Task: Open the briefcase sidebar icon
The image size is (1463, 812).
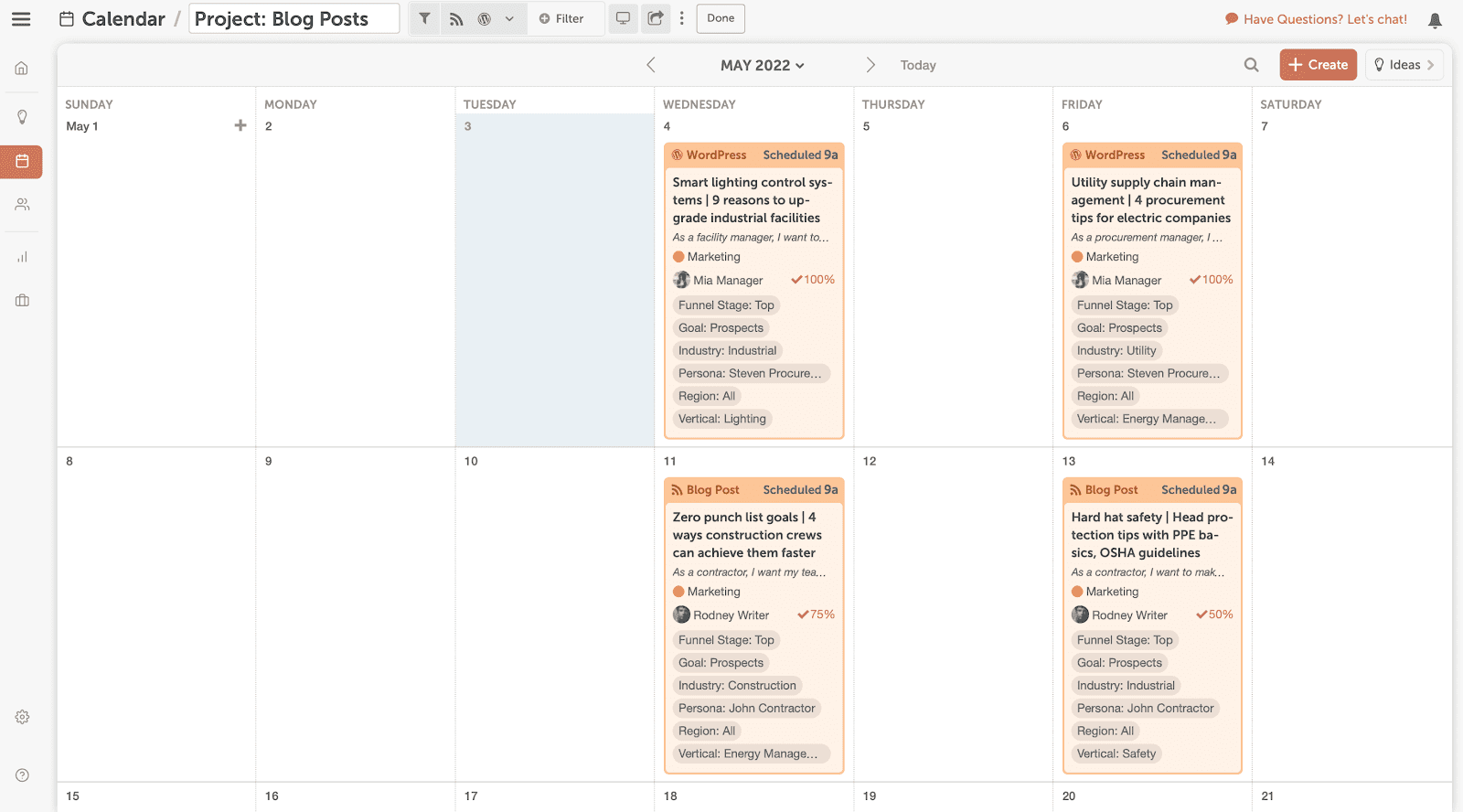Action: (x=22, y=300)
